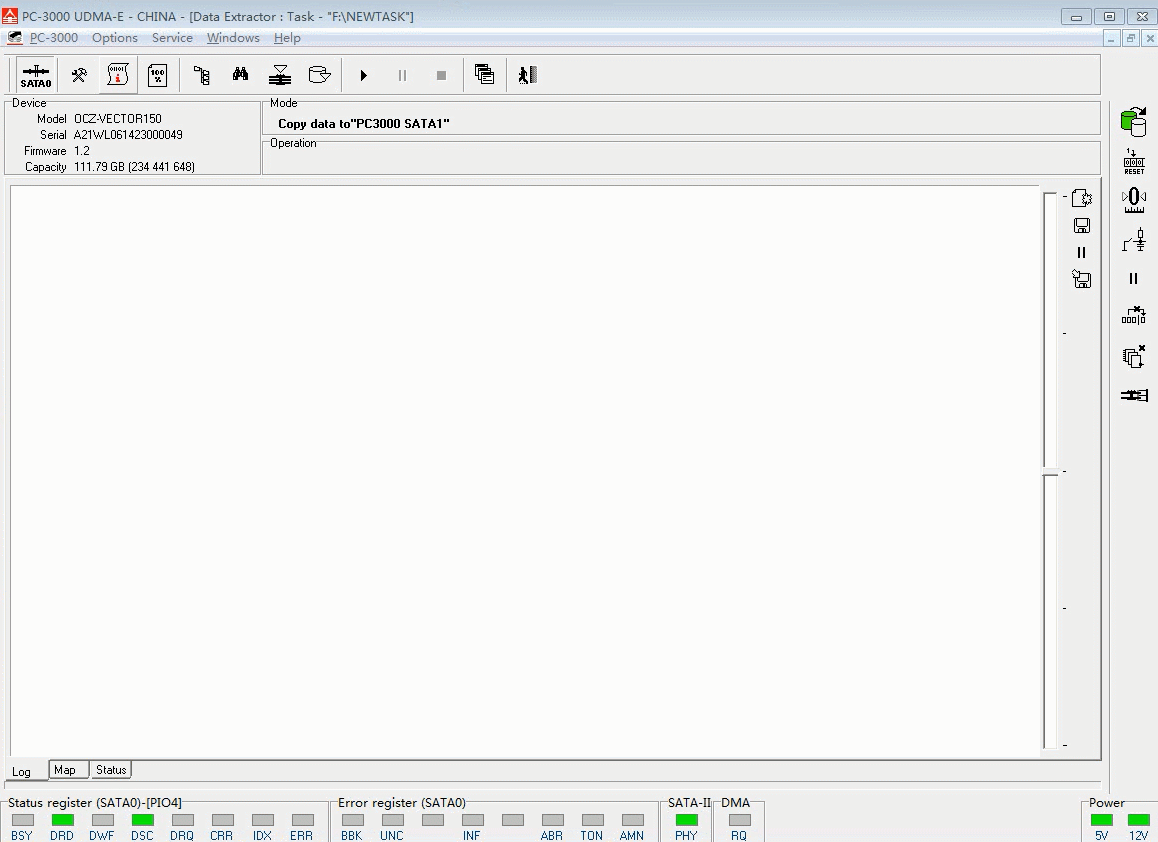Click the 5V power indicator
1158x842 pixels.
click(x=1102, y=820)
